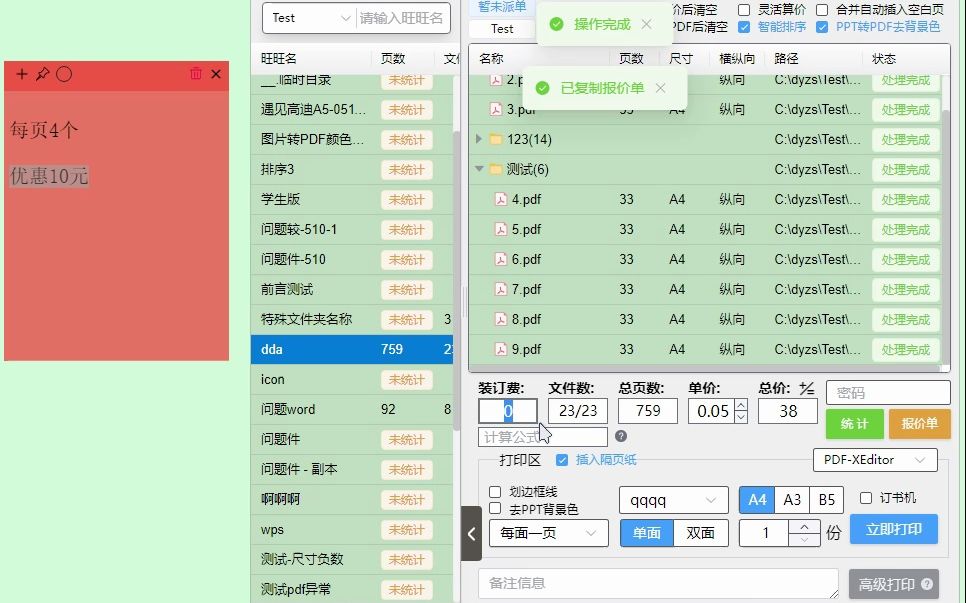Collapse the 测试(6) folder
The width and height of the screenshot is (966, 603).
click(479, 169)
